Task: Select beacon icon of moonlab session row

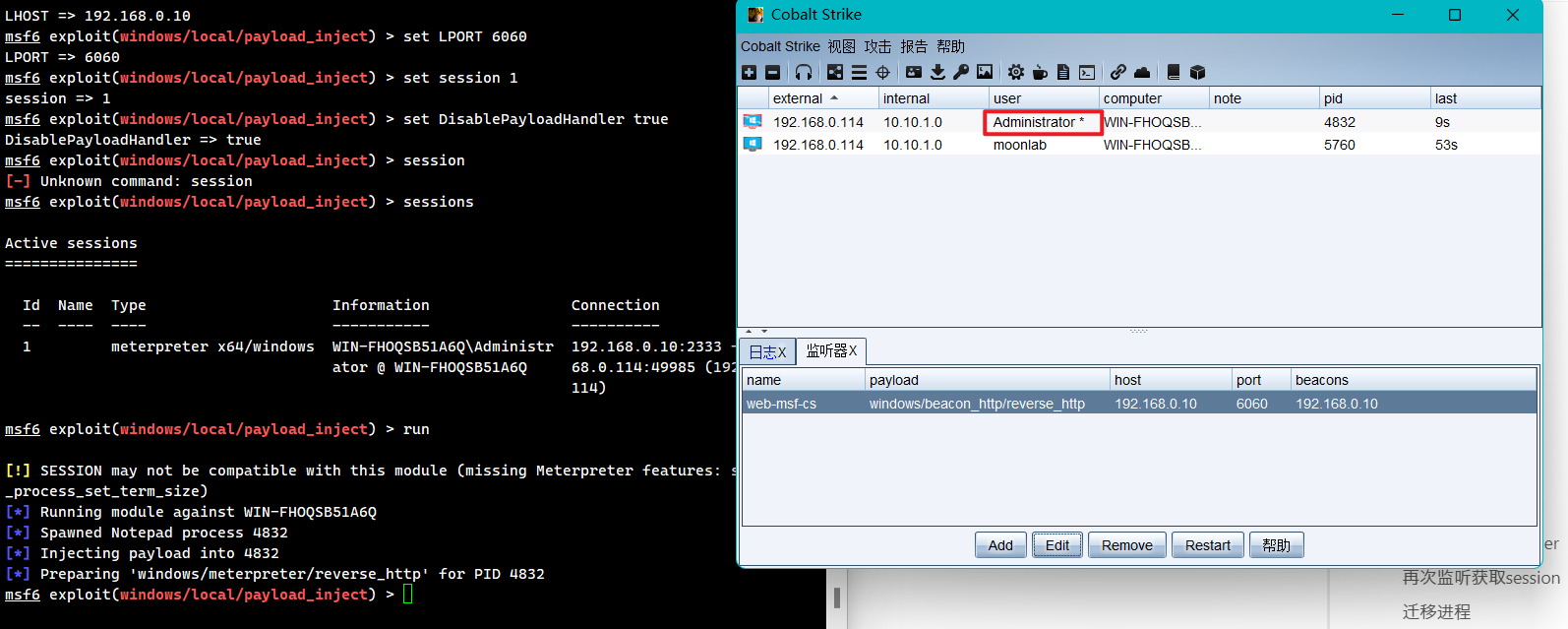Action: click(x=753, y=145)
